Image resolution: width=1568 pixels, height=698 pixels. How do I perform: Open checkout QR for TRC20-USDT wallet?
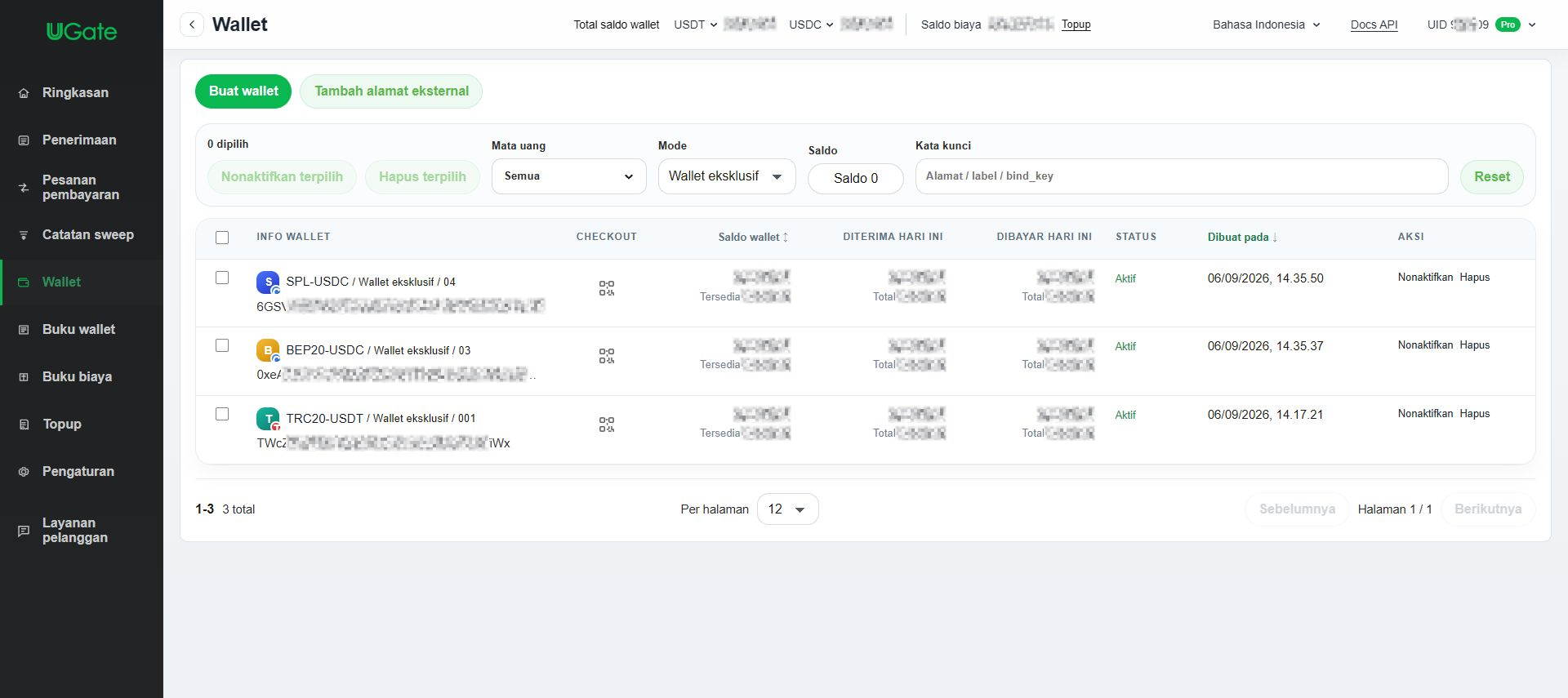point(606,425)
